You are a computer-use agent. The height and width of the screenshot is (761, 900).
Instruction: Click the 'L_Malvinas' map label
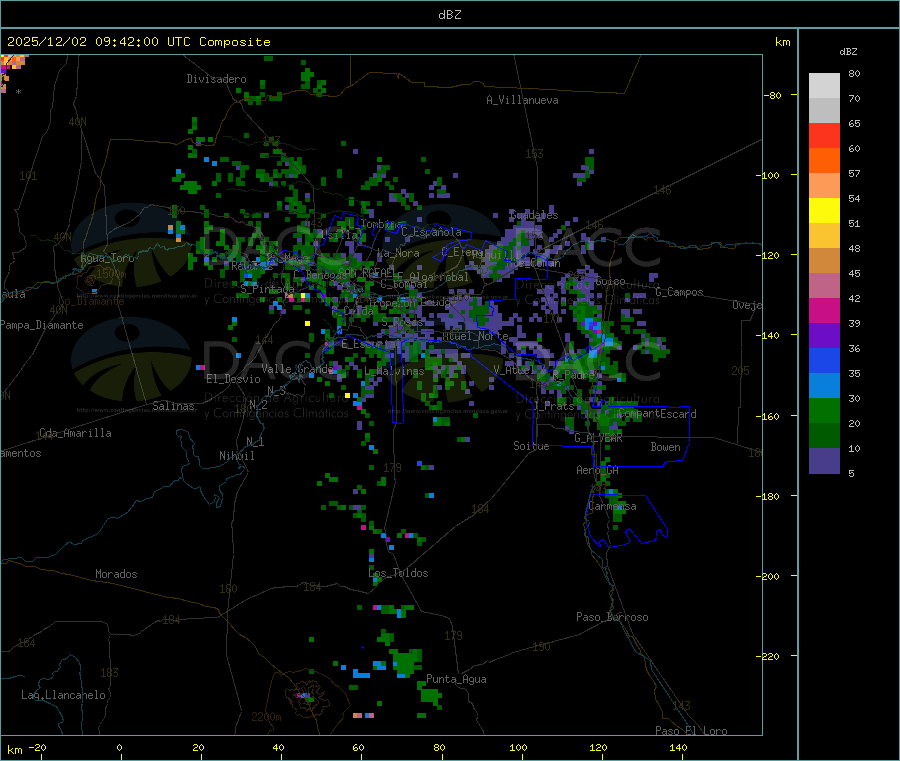(x=394, y=371)
